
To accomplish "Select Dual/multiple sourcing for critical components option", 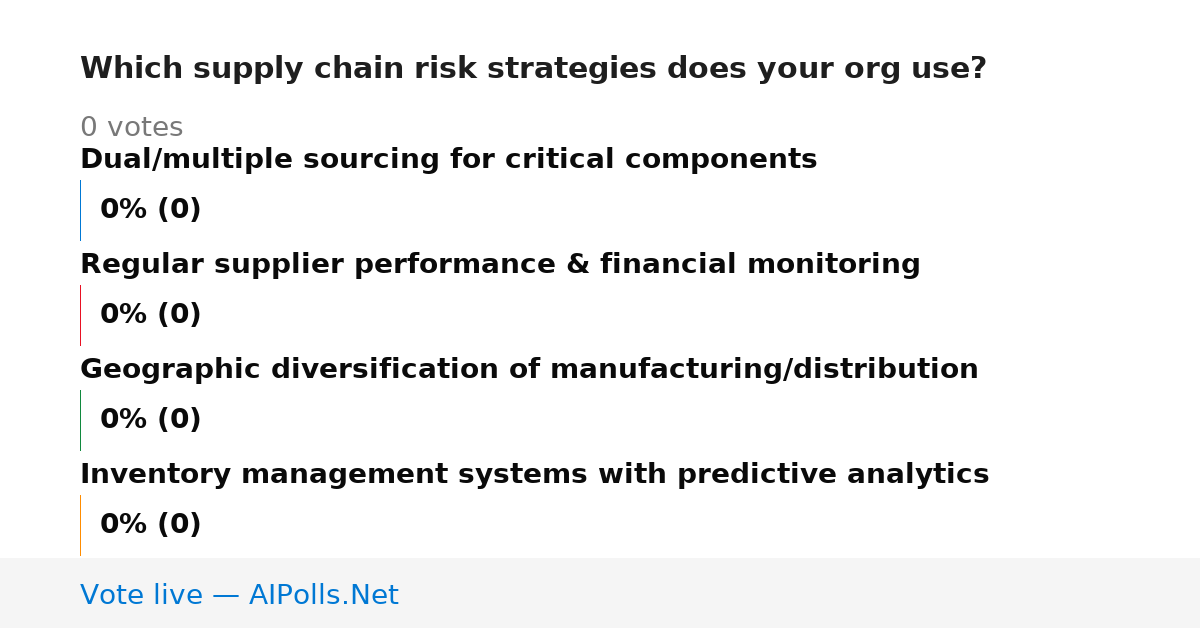I will point(448,160).
